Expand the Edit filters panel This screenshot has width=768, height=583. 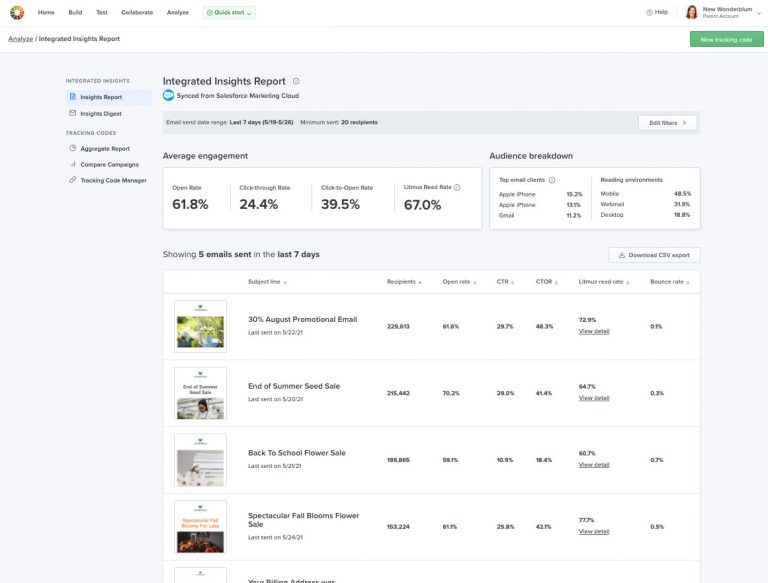click(667, 123)
